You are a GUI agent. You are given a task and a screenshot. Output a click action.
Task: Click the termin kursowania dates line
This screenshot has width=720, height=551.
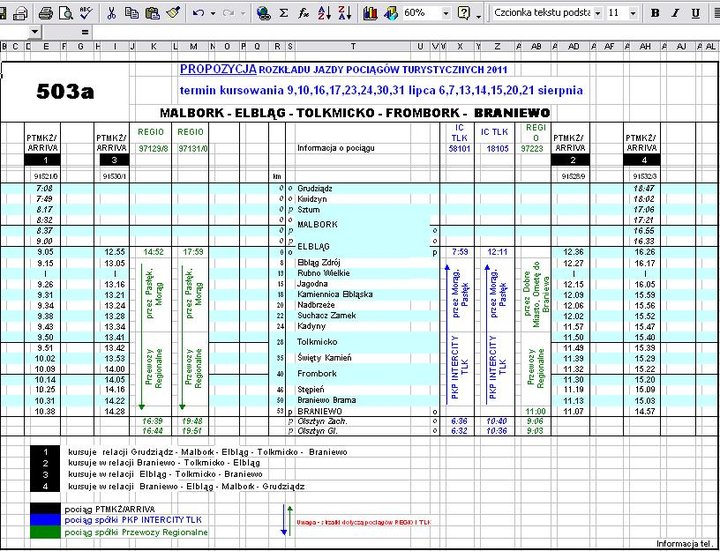coord(381,90)
